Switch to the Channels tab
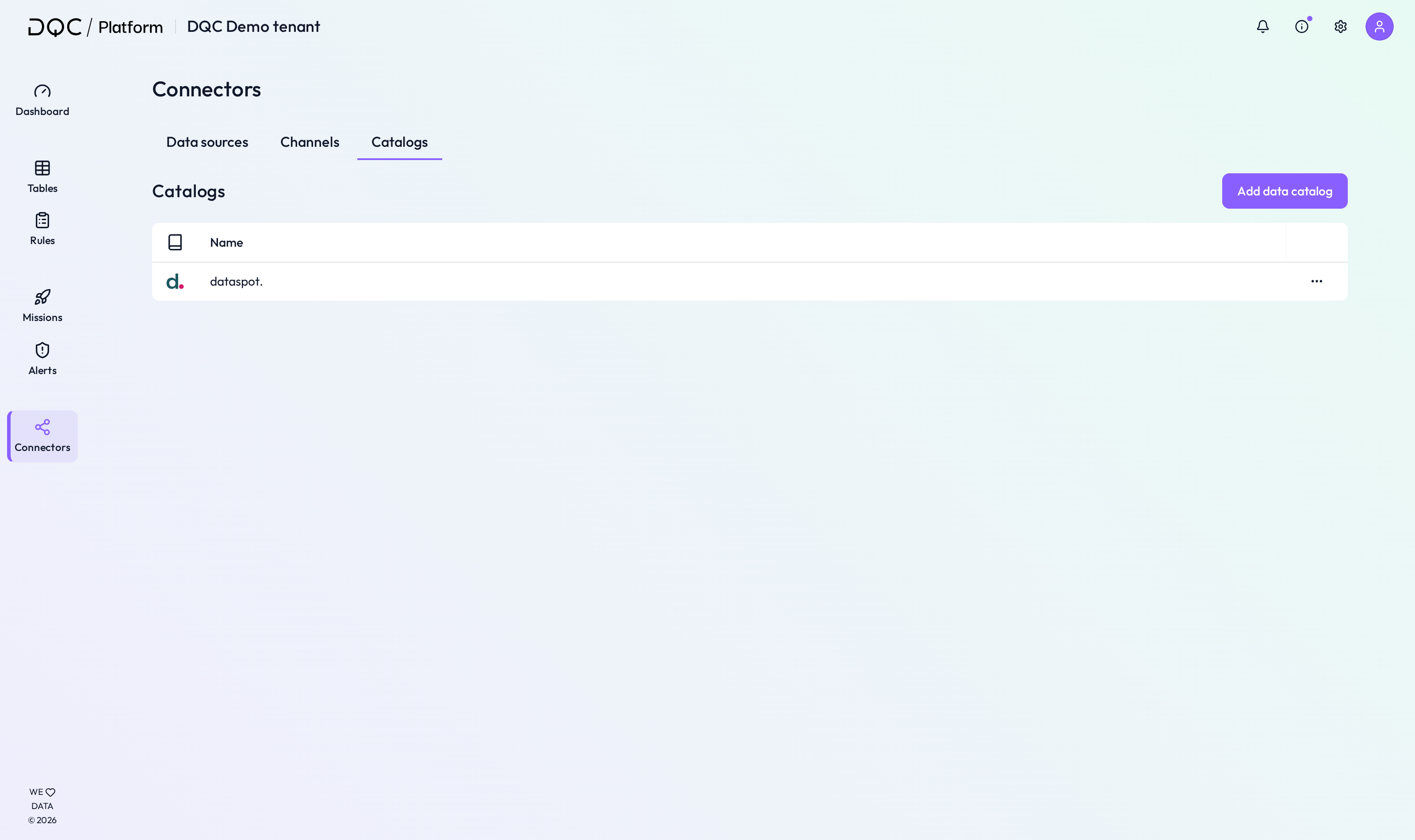The image size is (1415, 840). pyautogui.click(x=310, y=142)
